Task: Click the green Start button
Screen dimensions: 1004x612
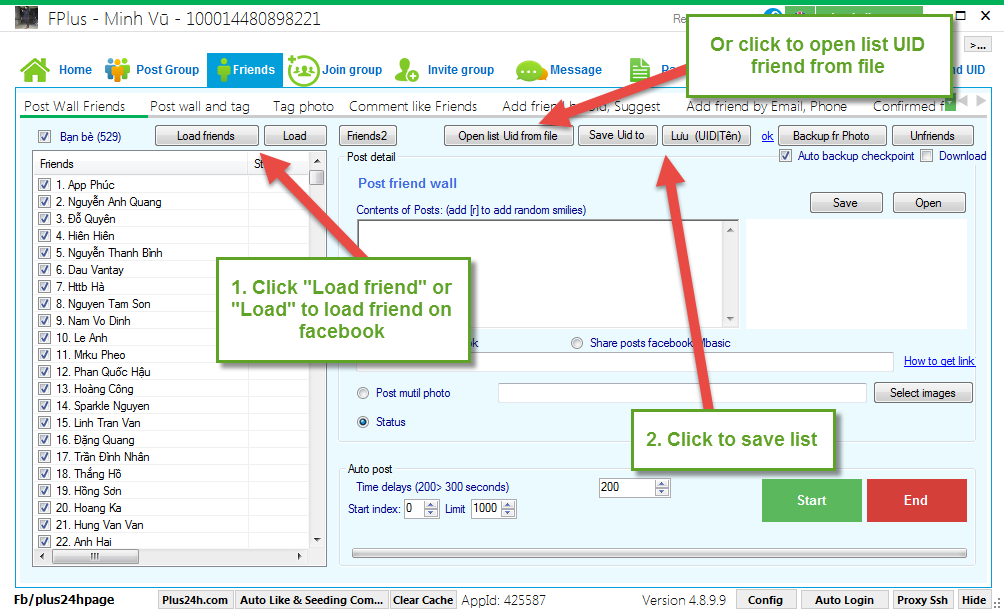Action: tap(812, 501)
